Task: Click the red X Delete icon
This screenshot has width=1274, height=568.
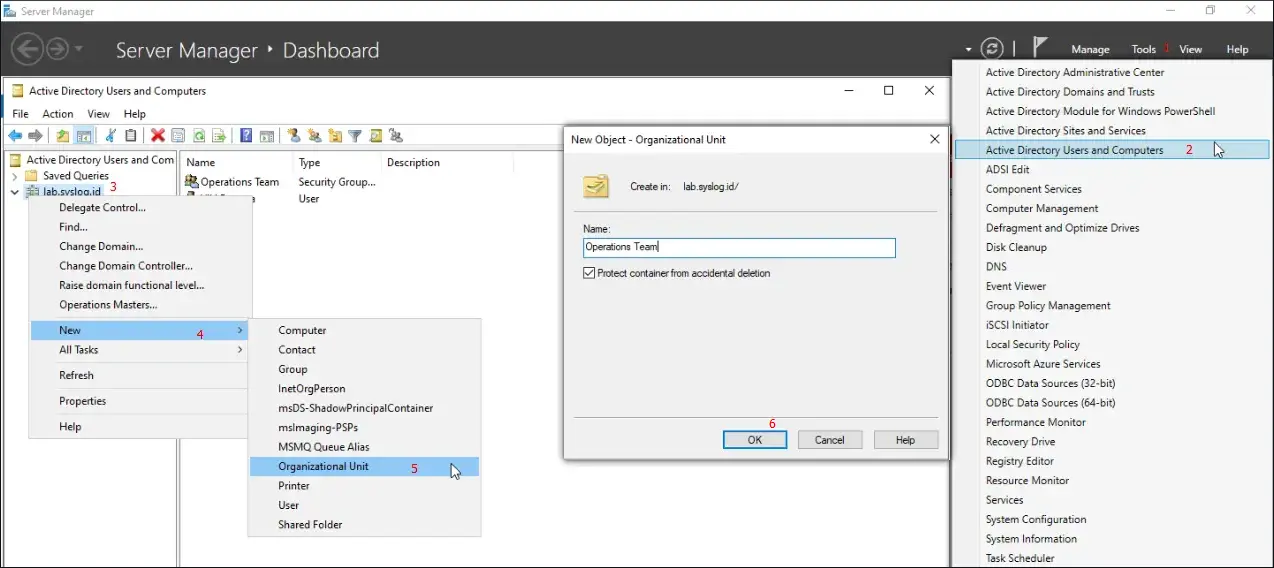Action: 158,136
